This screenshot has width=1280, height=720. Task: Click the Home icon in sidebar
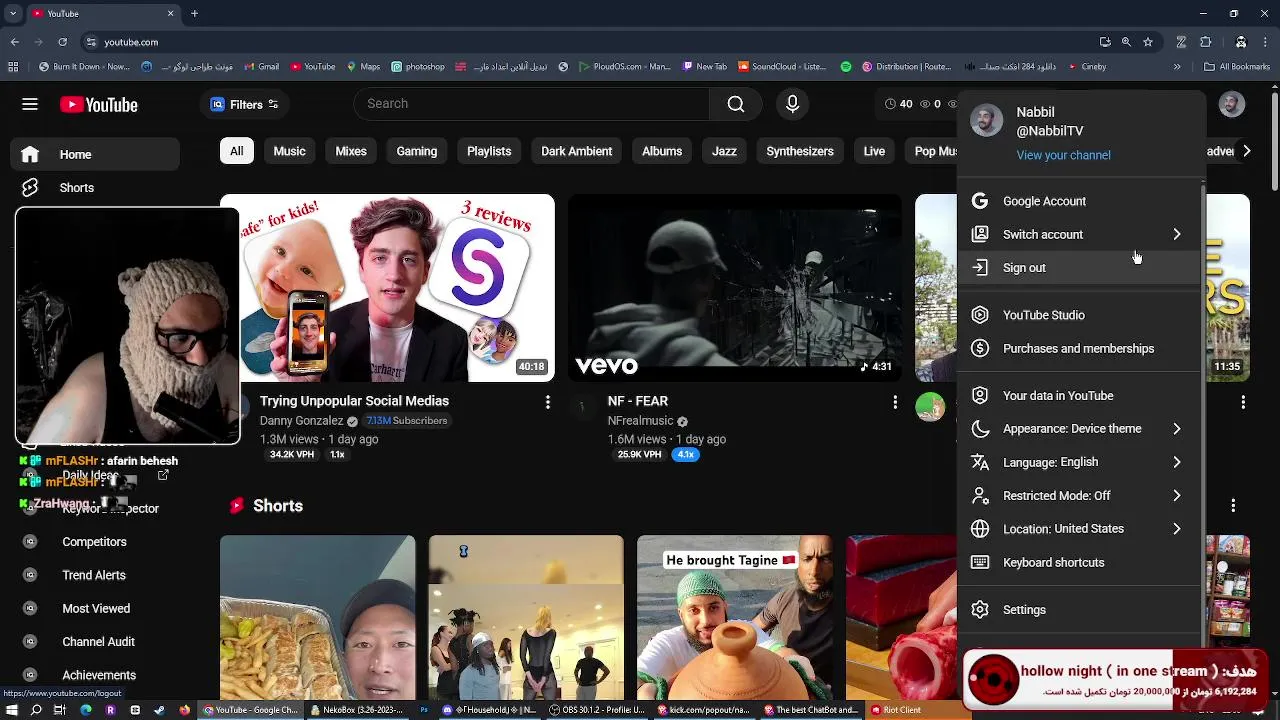[x=30, y=154]
